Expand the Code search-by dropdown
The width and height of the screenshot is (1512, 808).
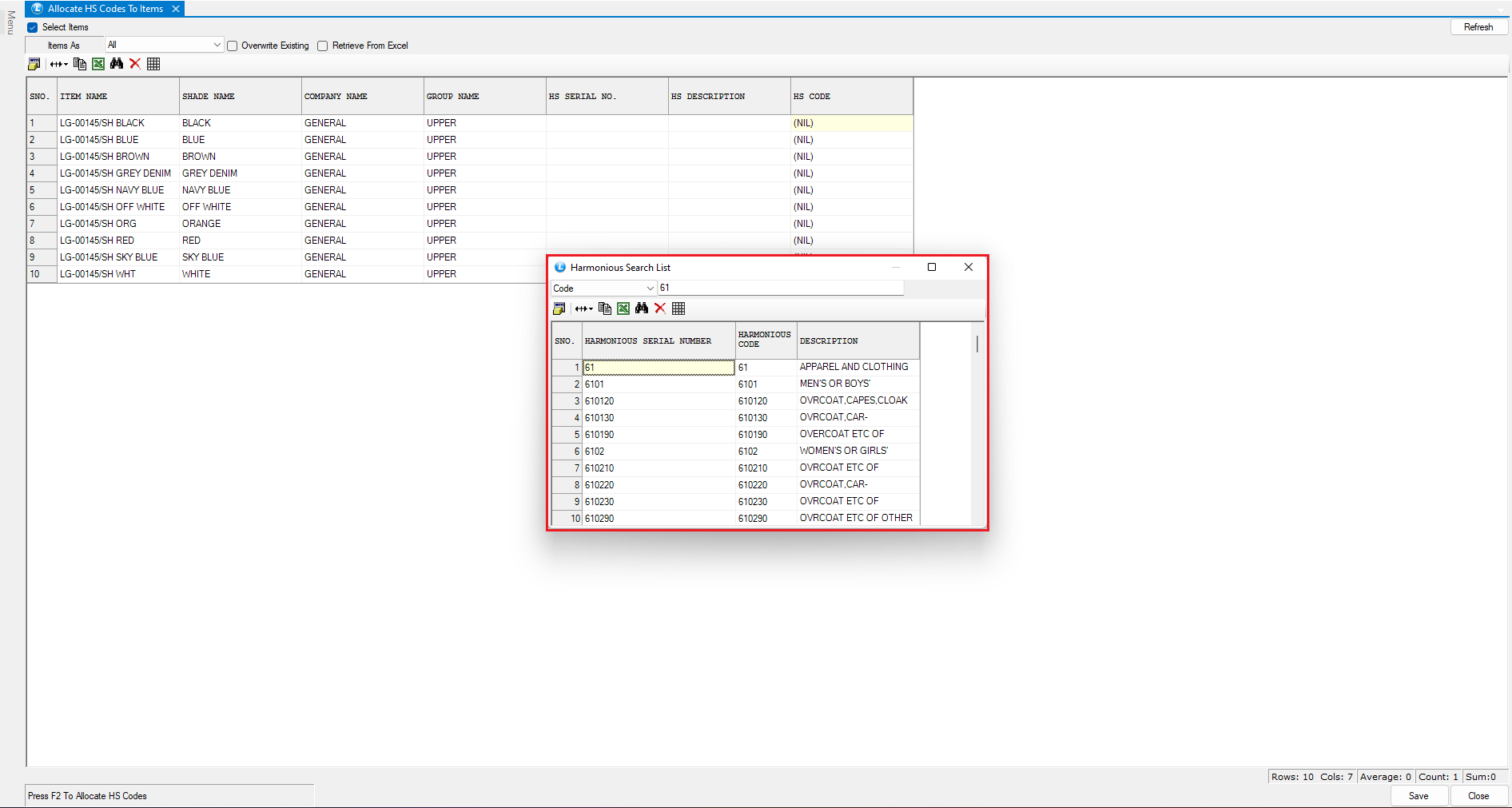coord(650,289)
